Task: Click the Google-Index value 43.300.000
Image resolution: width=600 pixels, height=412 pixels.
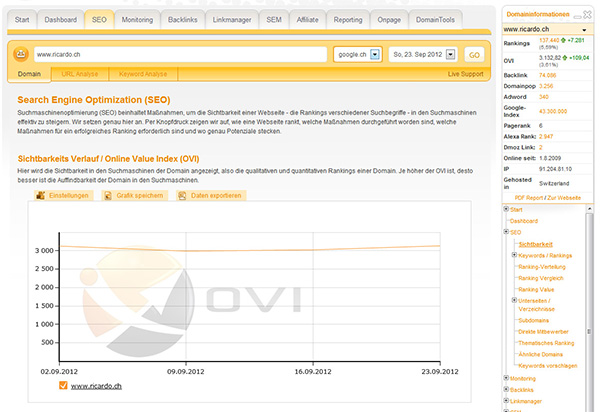Action: pyautogui.click(x=553, y=111)
